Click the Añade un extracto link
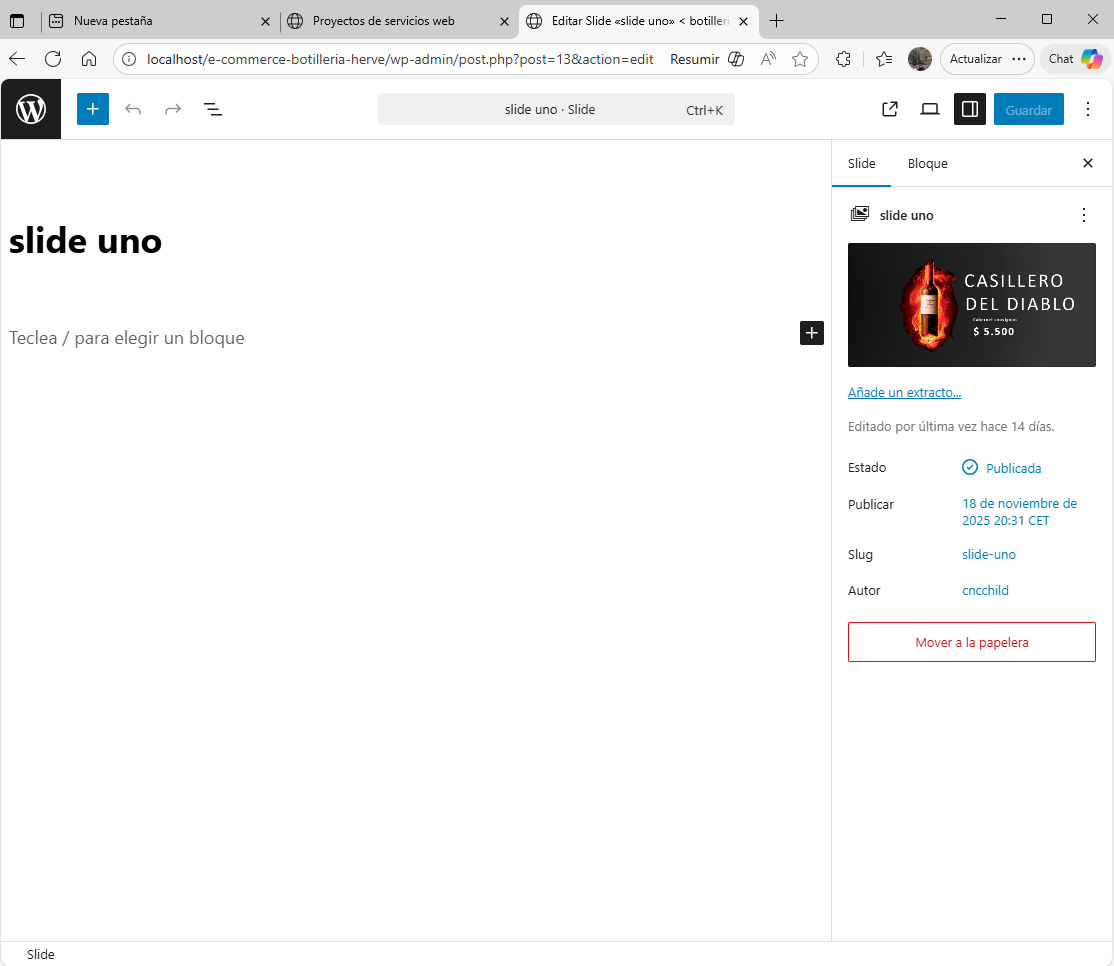 coord(904,393)
